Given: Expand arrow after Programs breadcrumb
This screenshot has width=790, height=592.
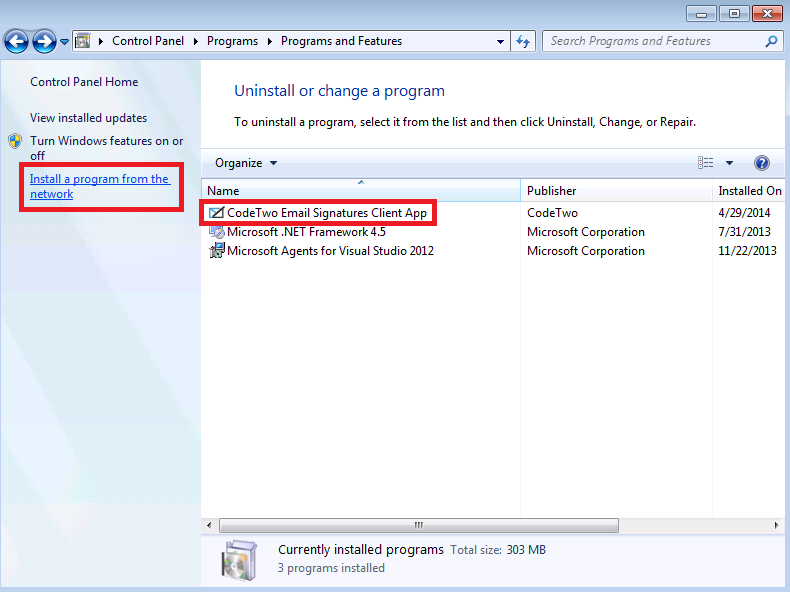Looking at the screenshot, I should [270, 41].
